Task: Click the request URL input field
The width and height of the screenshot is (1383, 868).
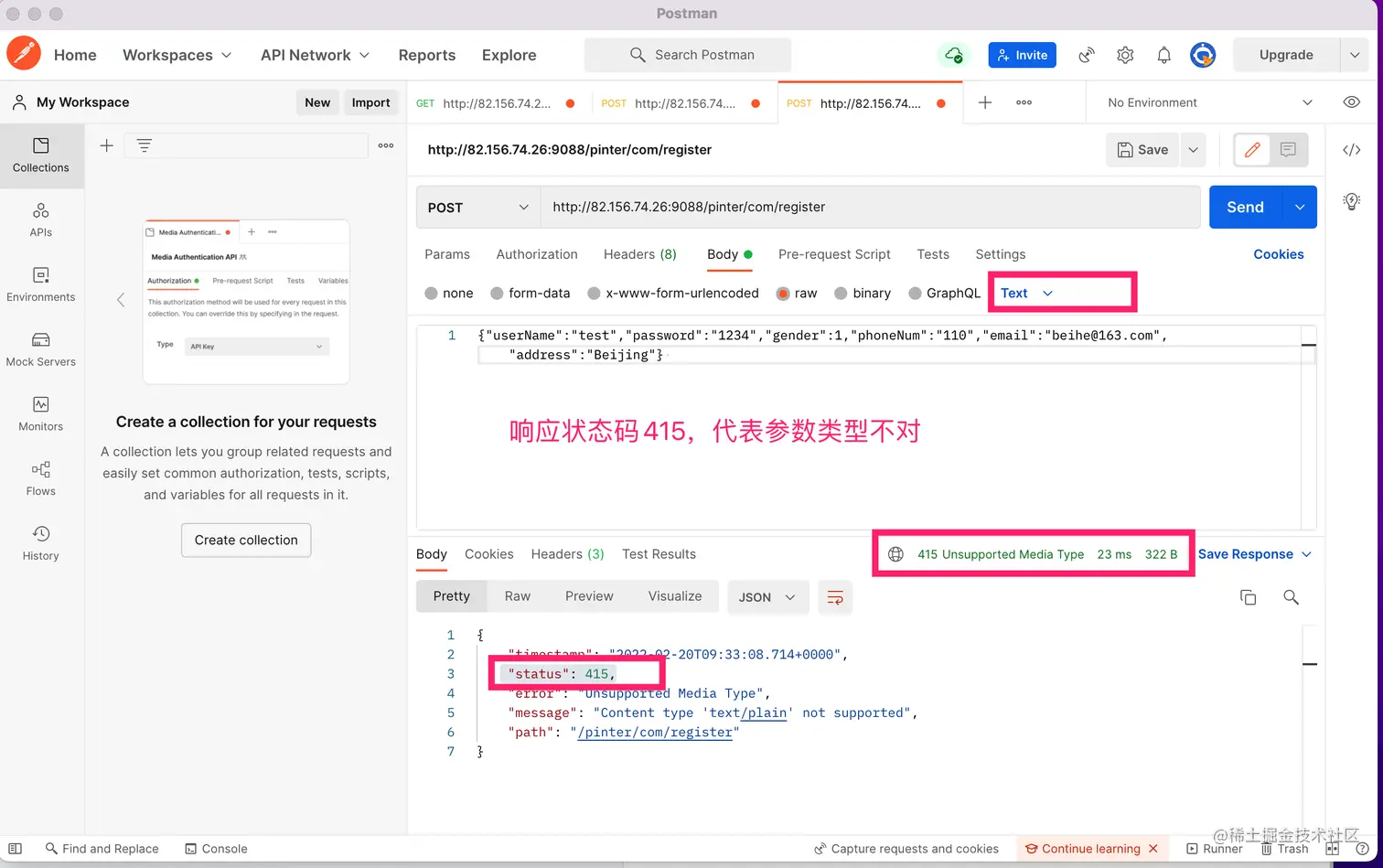Action: pyautogui.click(x=871, y=208)
